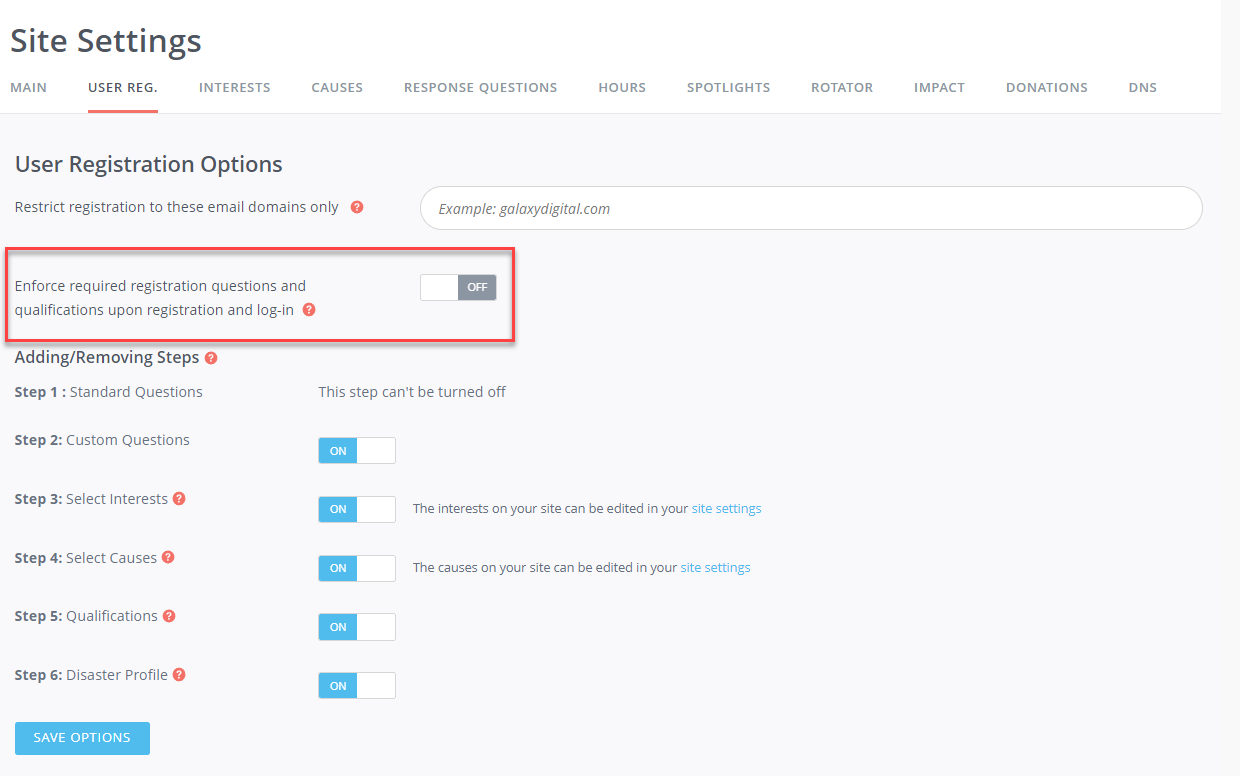Click help icon after 'registration and log-in'
This screenshot has height=776, width=1240.
click(309, 310)
